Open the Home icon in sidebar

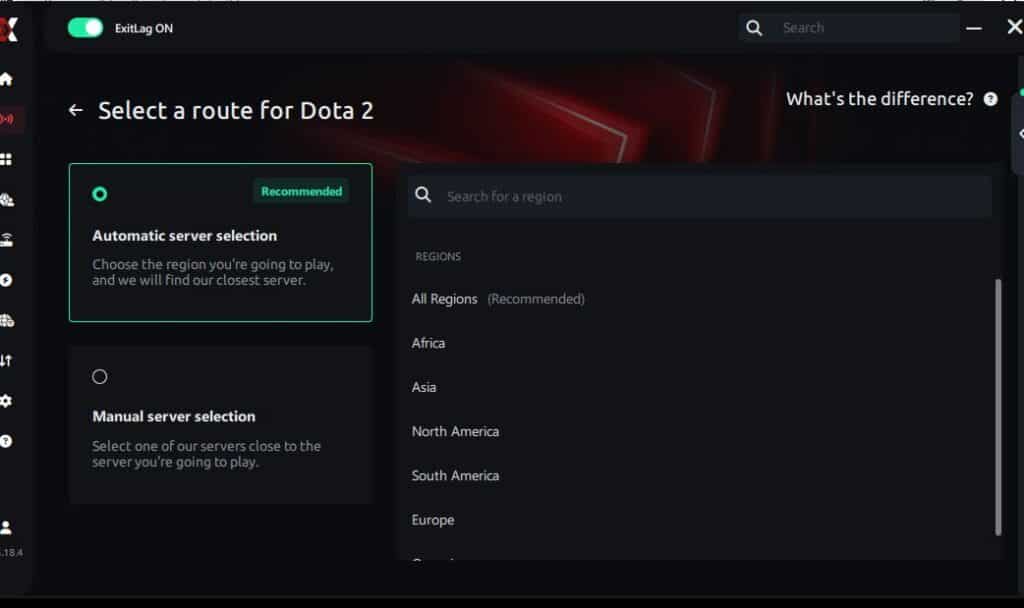point(7,79)
